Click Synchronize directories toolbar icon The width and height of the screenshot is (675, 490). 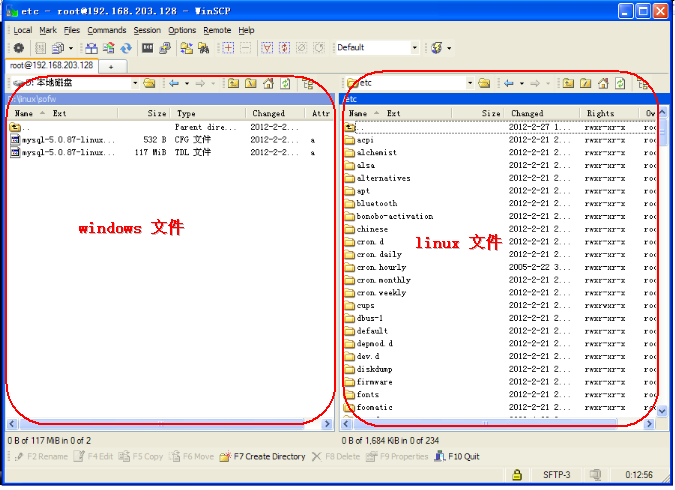click(108, 48)
